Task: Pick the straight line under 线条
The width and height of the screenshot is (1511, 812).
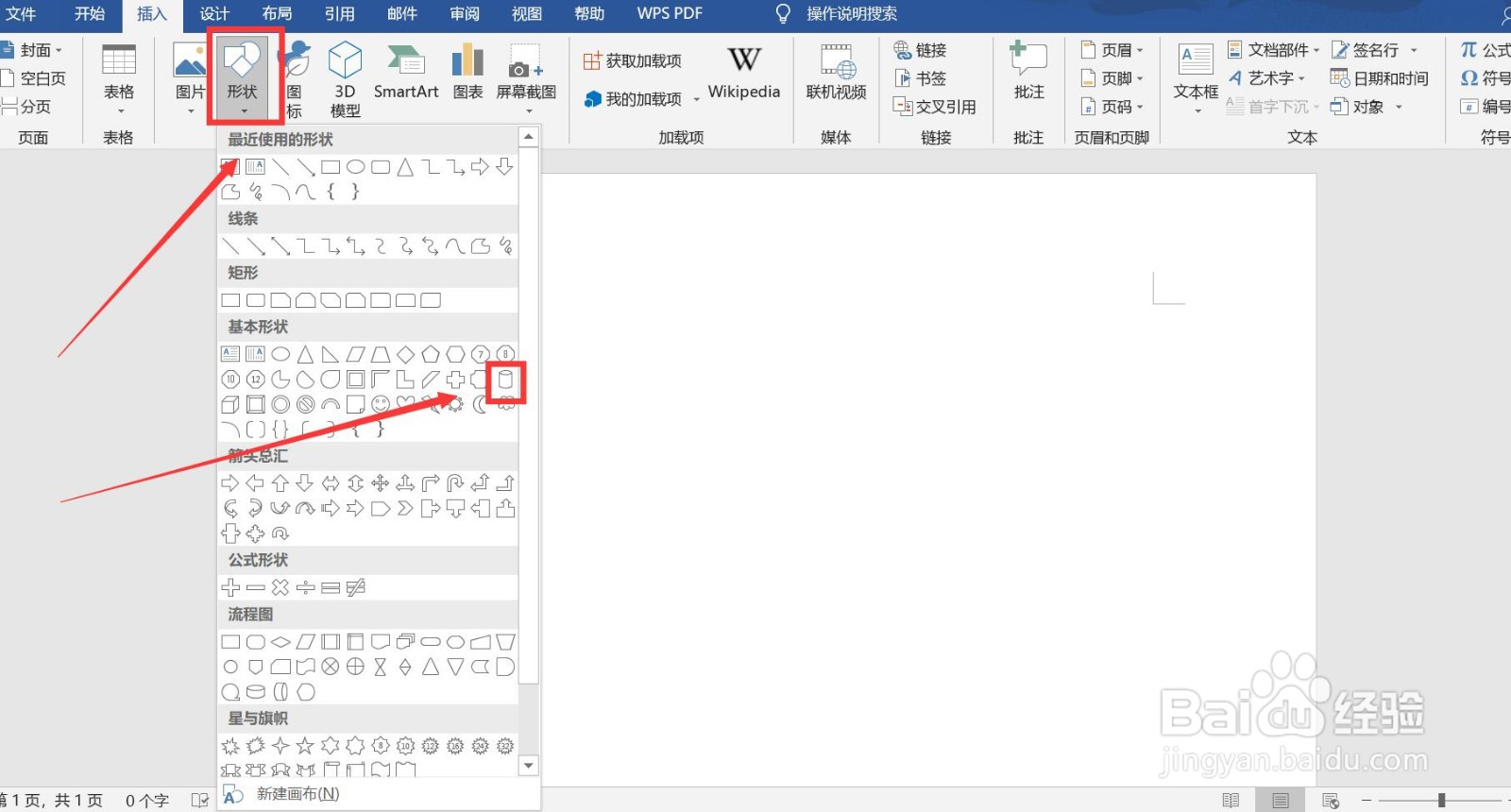Action: click(x=230, y=246)
